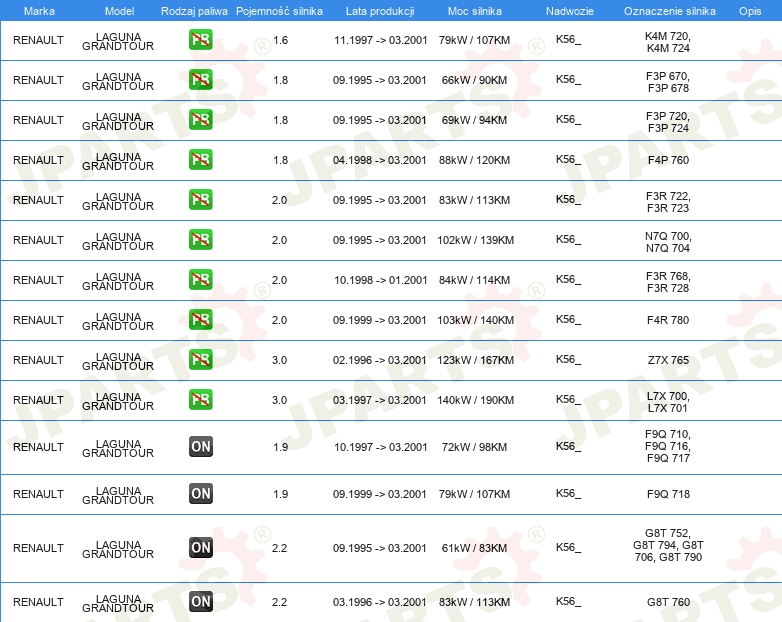
Task: Click the Oznaczenie silnika column header
Action: 670,11
